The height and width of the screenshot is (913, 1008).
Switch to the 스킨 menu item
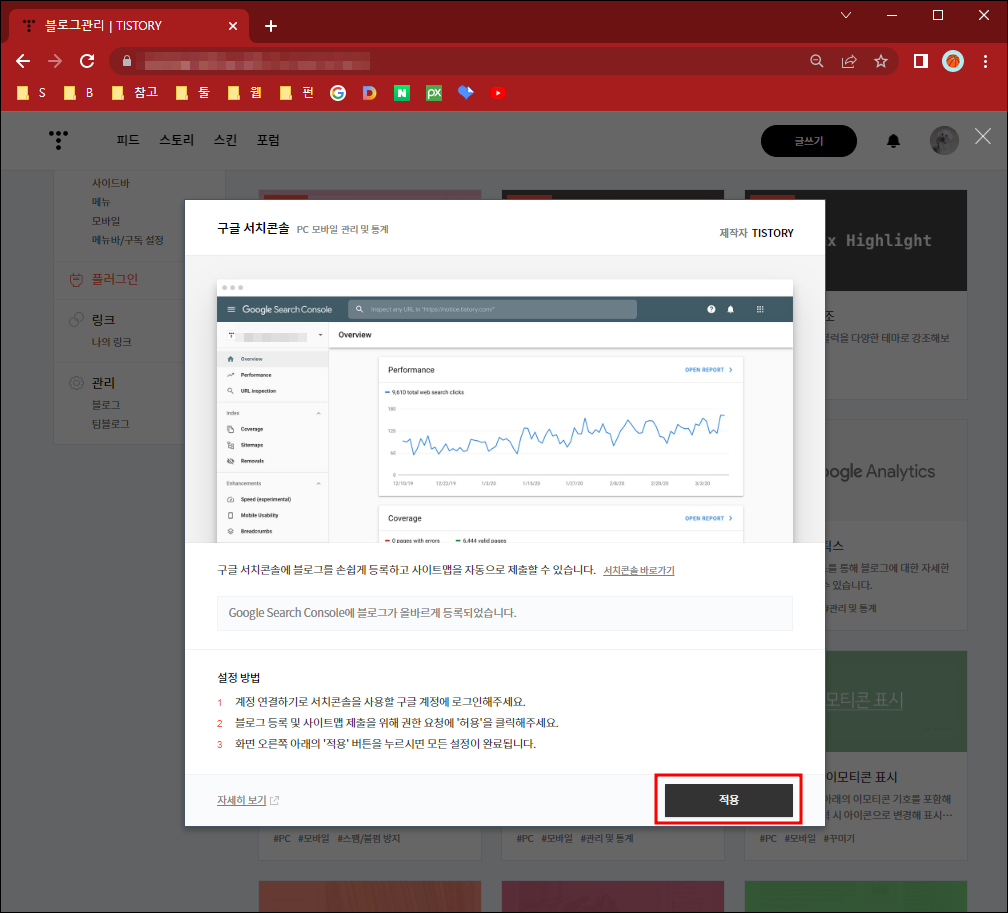pos(225,140)
